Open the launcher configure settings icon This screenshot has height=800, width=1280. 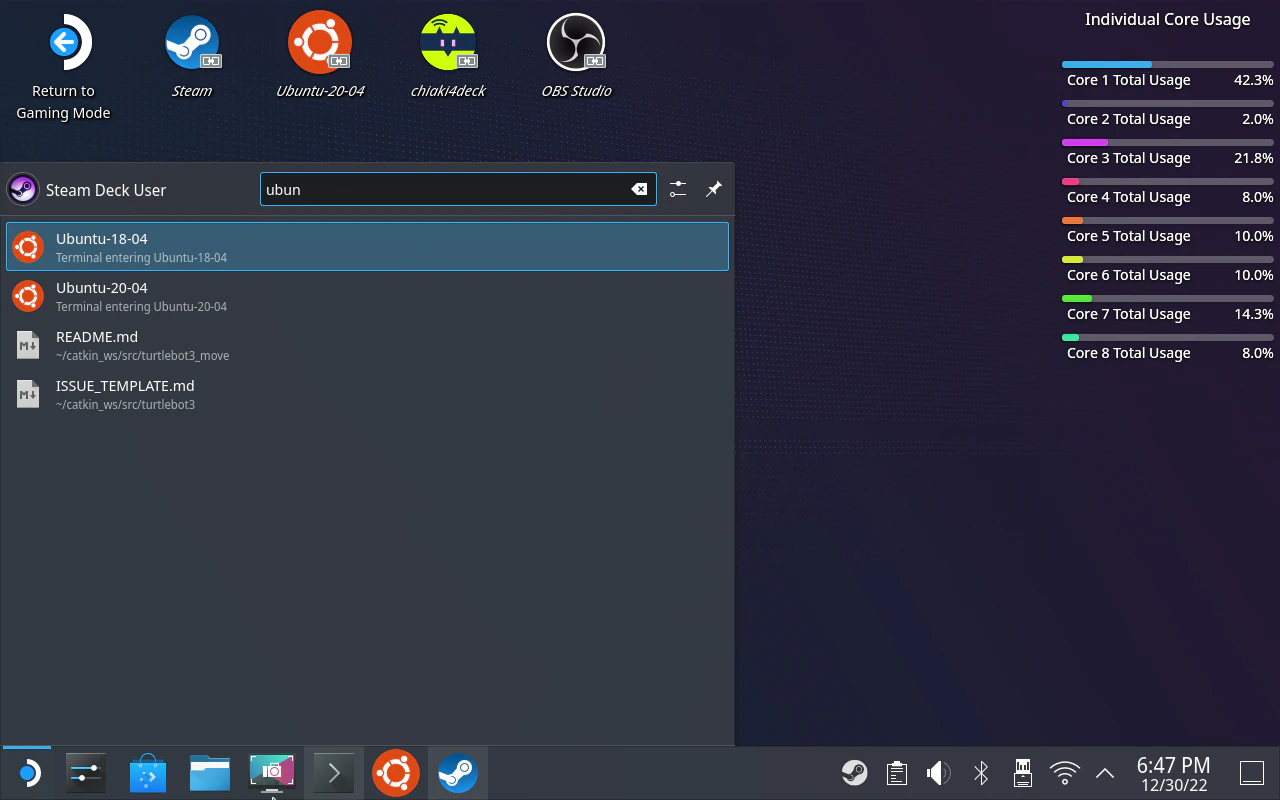(678, 189)
